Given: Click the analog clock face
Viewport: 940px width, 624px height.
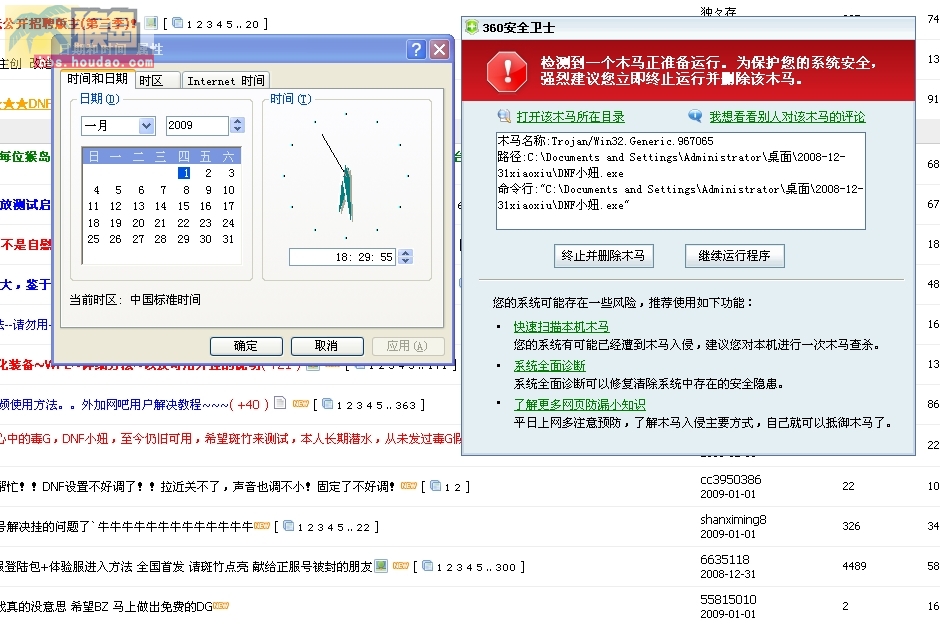Looking at the screenshot, I should pyautogui.click(x=346, y=176).
